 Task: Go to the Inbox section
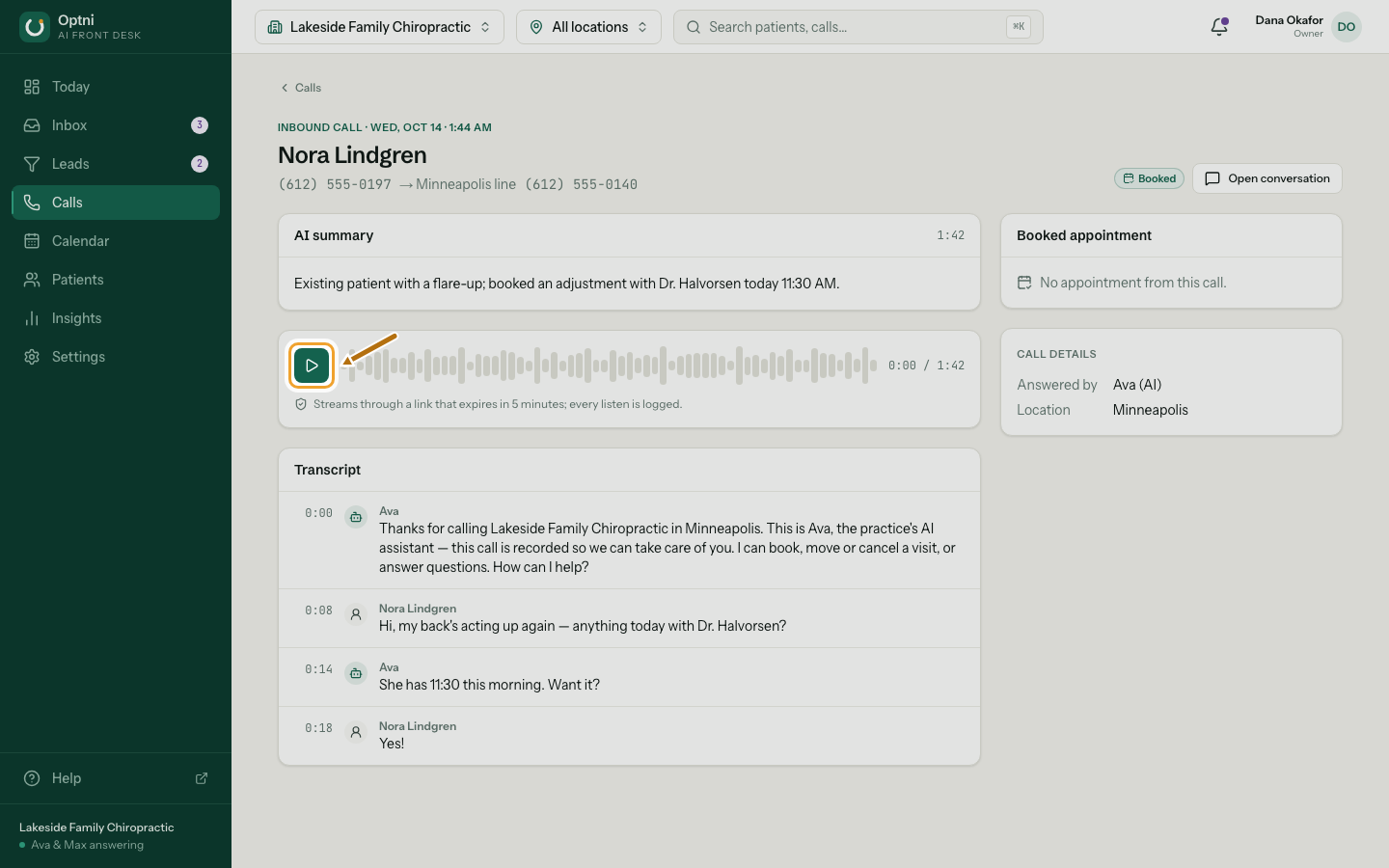tap(116, 125)
